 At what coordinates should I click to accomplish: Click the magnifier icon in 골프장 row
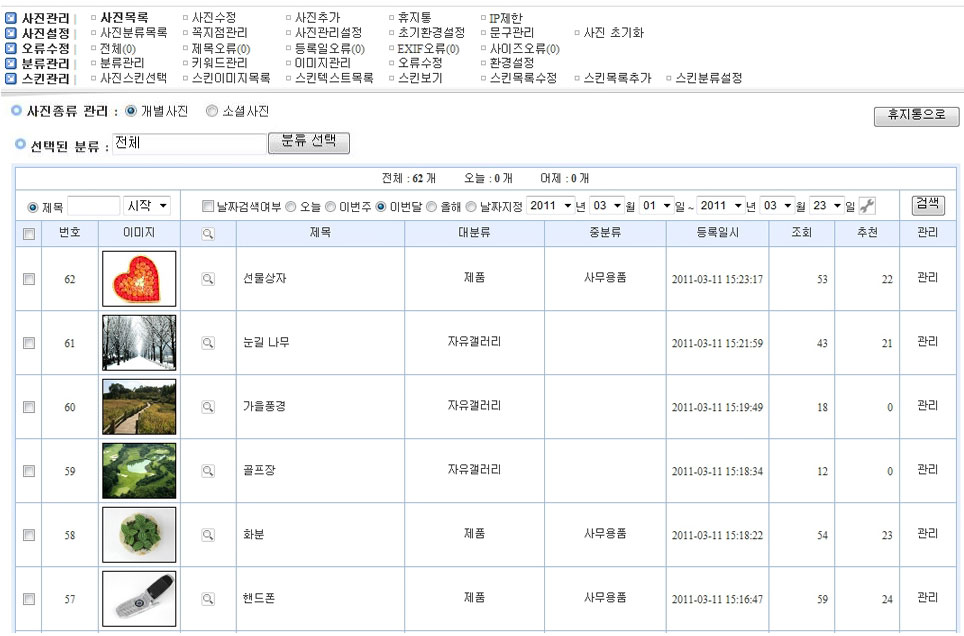click(x=208, y=471)
